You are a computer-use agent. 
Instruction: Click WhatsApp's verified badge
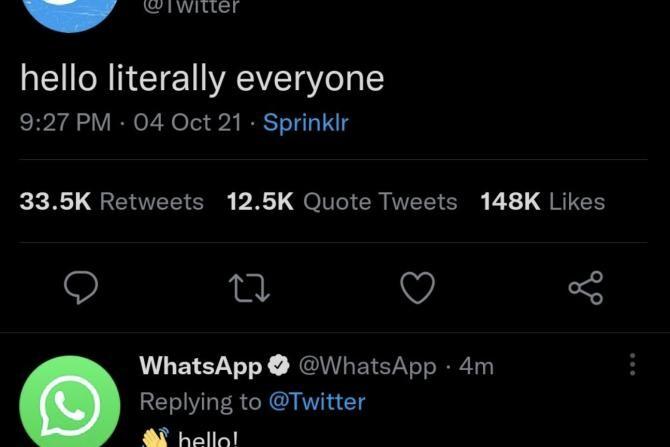pyautogui.click(x=279, y=366)
